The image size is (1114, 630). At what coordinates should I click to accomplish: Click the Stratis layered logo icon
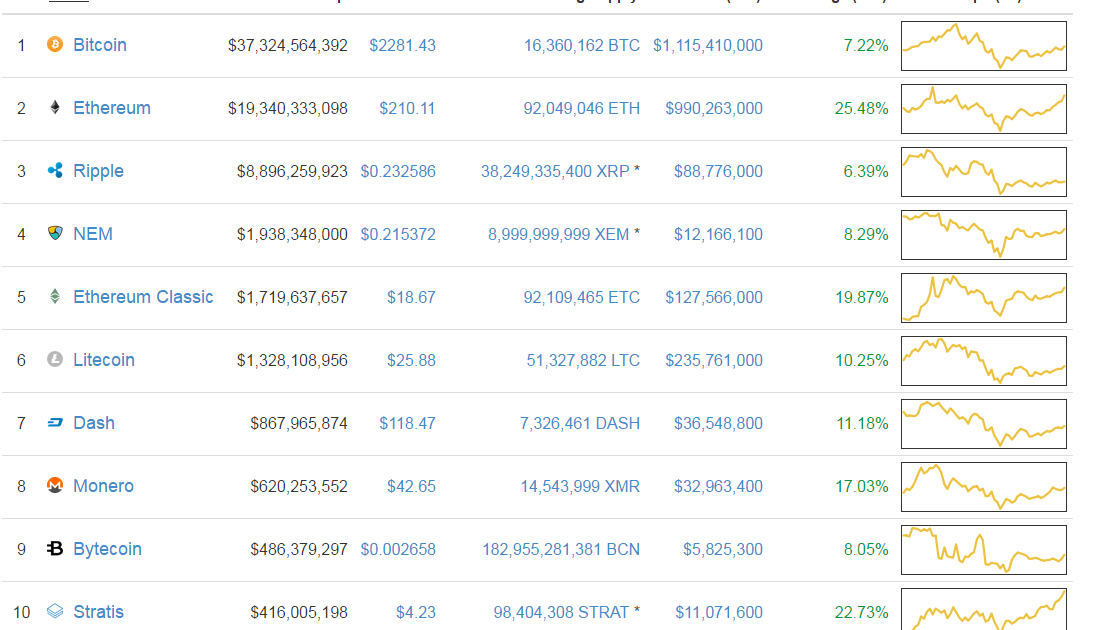tap(55, 611)
